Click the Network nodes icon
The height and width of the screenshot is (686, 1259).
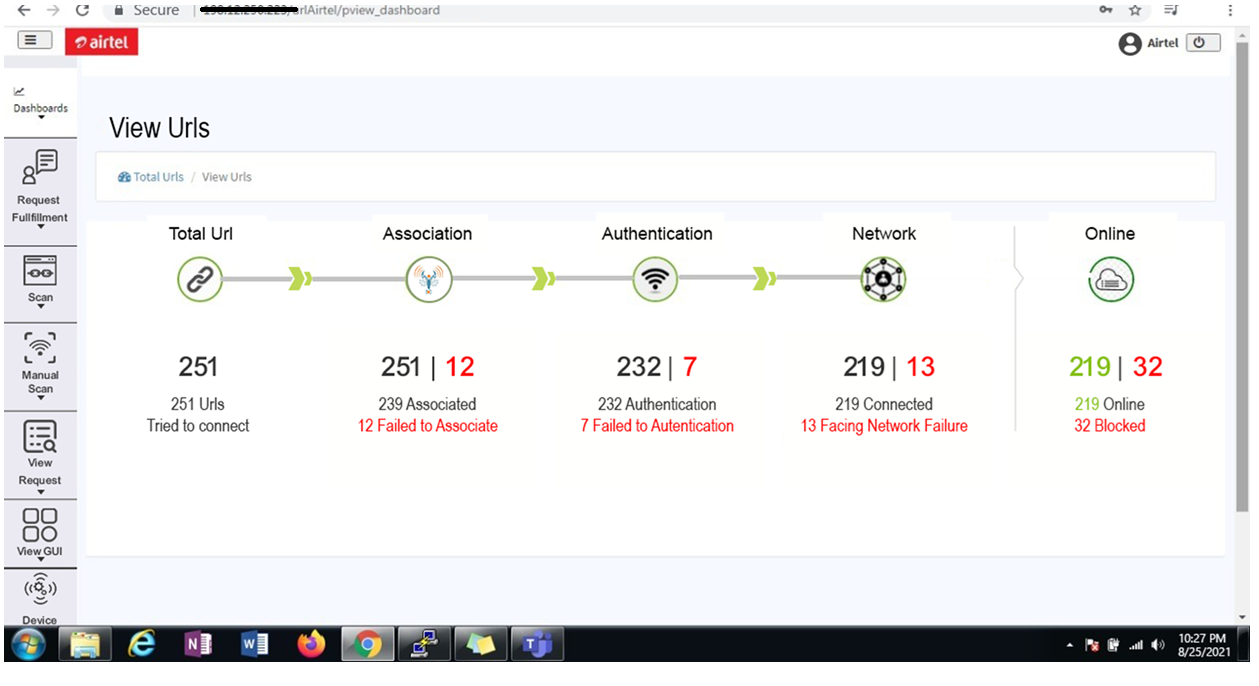[883, 279]
